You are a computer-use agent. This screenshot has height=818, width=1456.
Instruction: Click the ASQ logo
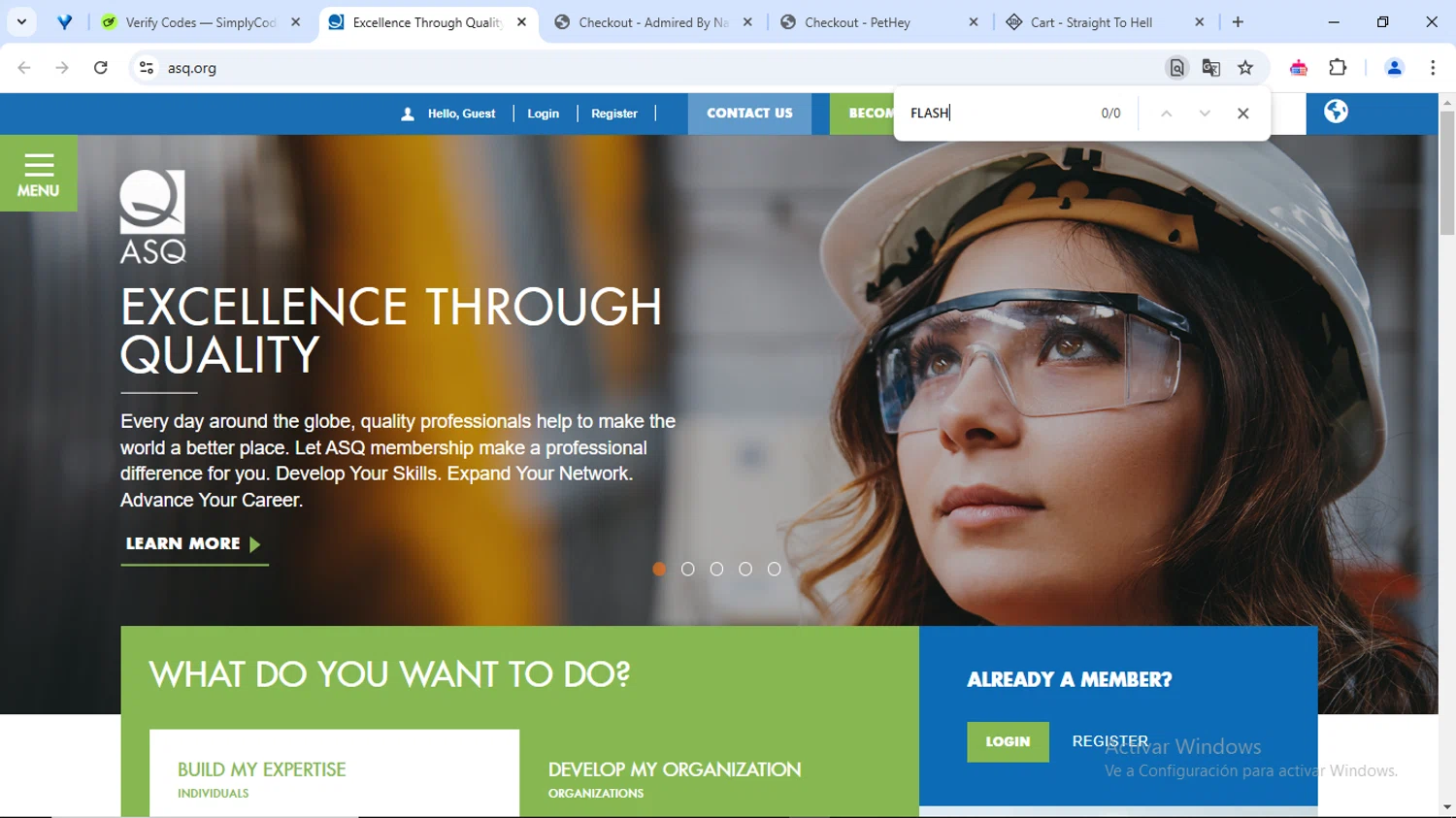(152, 216)
